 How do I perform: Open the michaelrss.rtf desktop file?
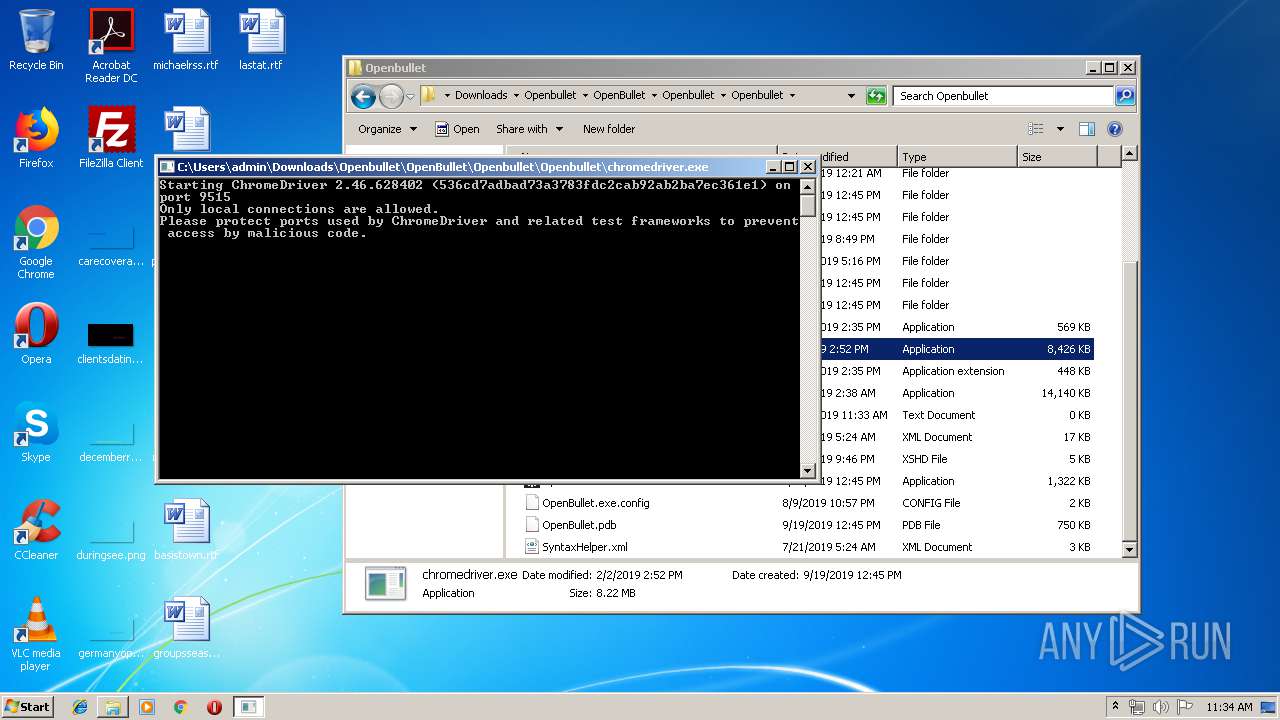coord(186,40)
